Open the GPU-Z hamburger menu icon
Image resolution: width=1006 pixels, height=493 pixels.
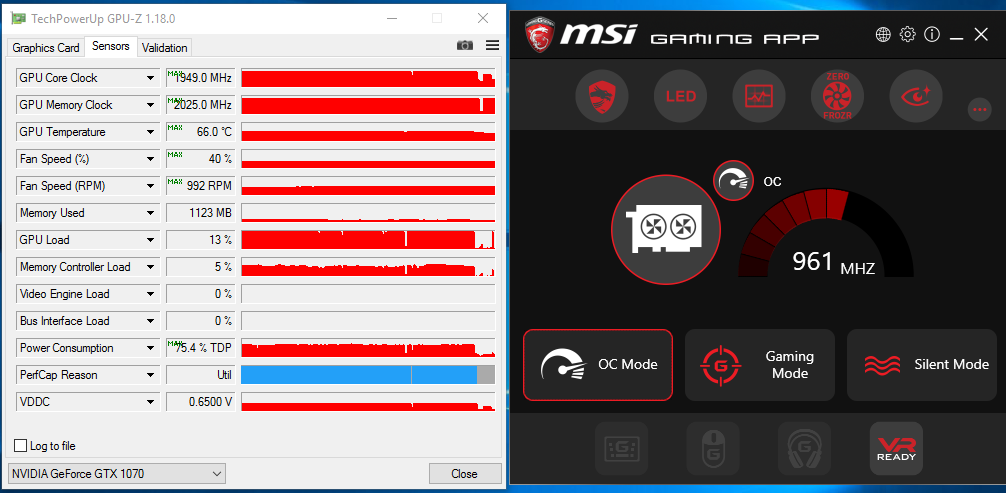(492, 45)
